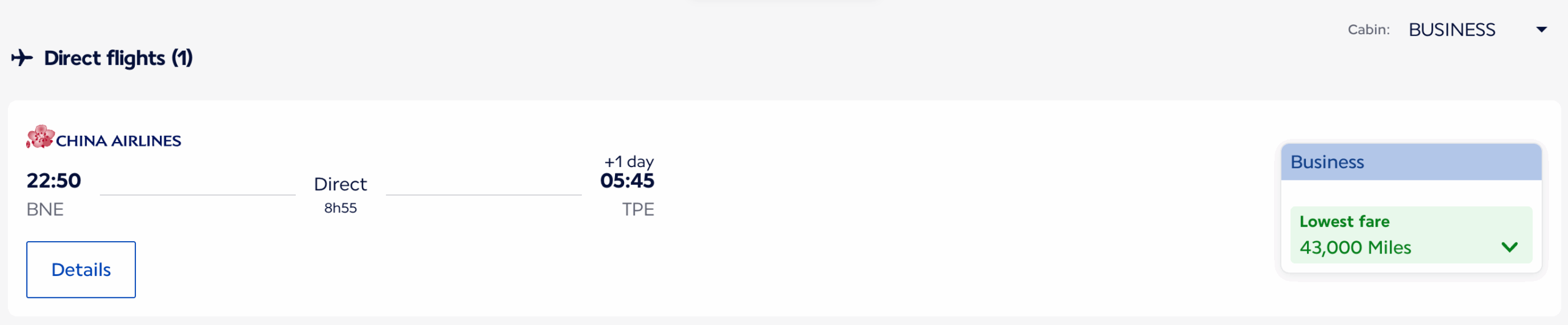Click the +1 day arrival indicator
Screen dimensions: 1568x325
[x=628, y=162]
